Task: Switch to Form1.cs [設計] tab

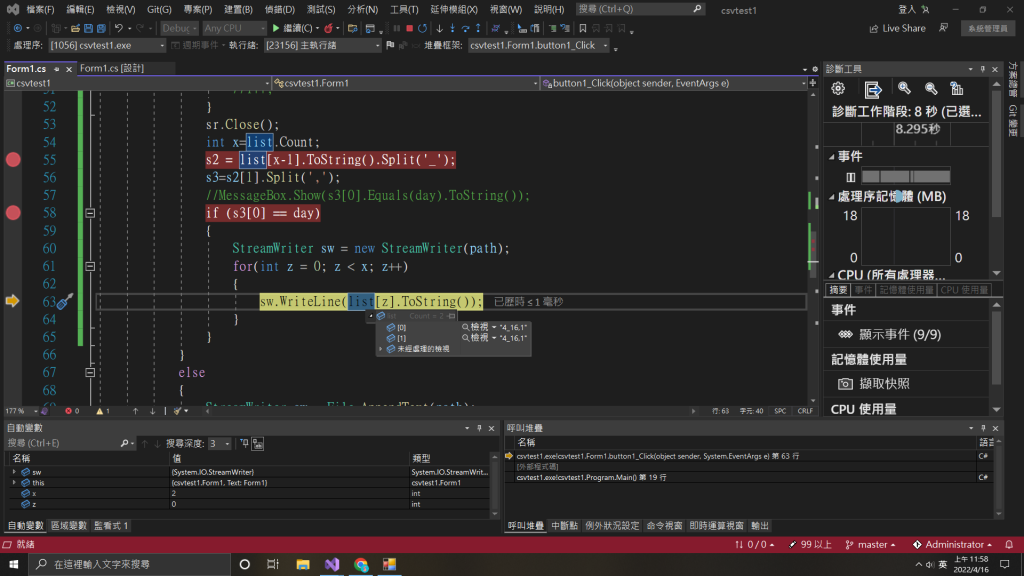Action: coord(112,69)
